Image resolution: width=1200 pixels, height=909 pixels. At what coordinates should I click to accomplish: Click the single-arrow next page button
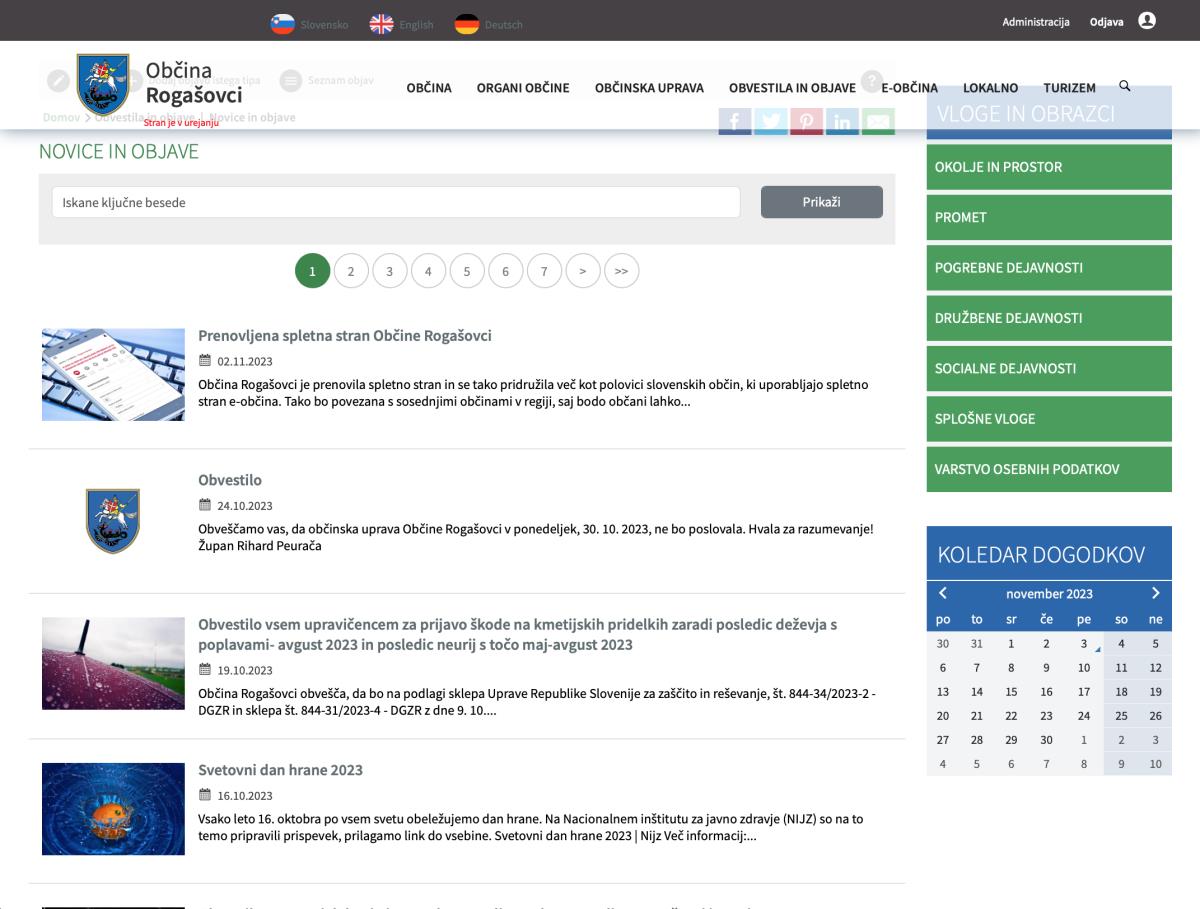click(x=583, y=271)
